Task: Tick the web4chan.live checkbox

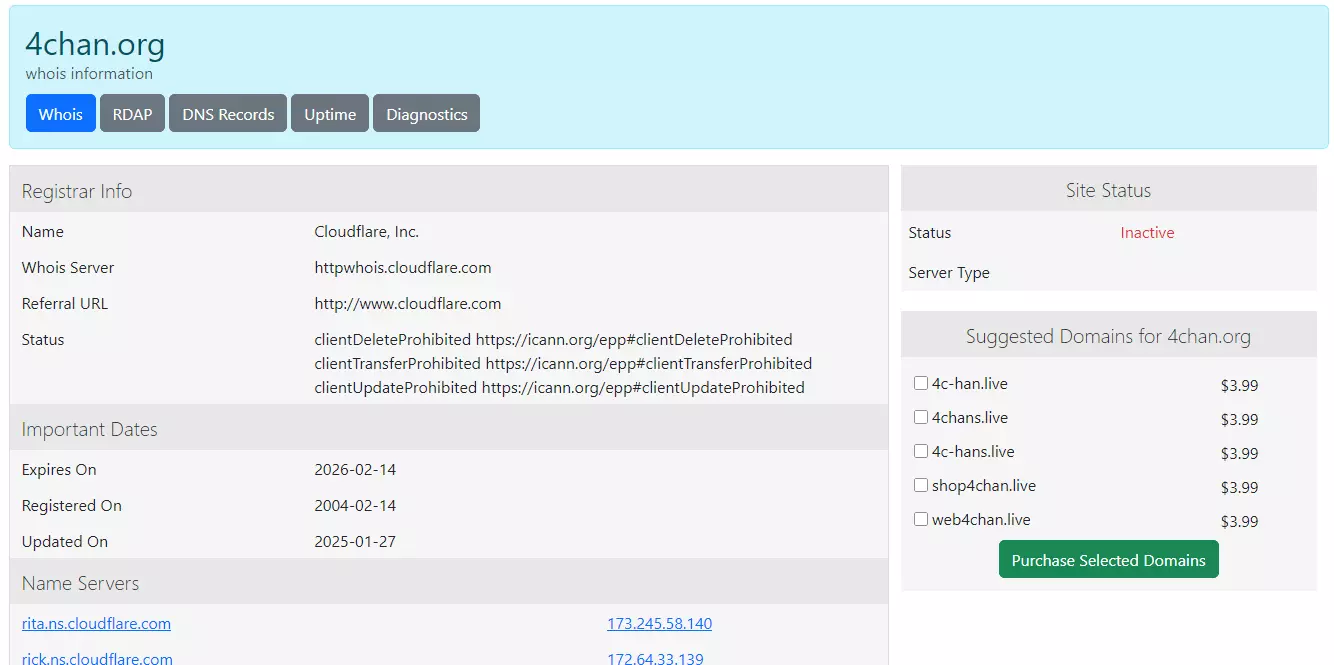Action: pos(921,519)
